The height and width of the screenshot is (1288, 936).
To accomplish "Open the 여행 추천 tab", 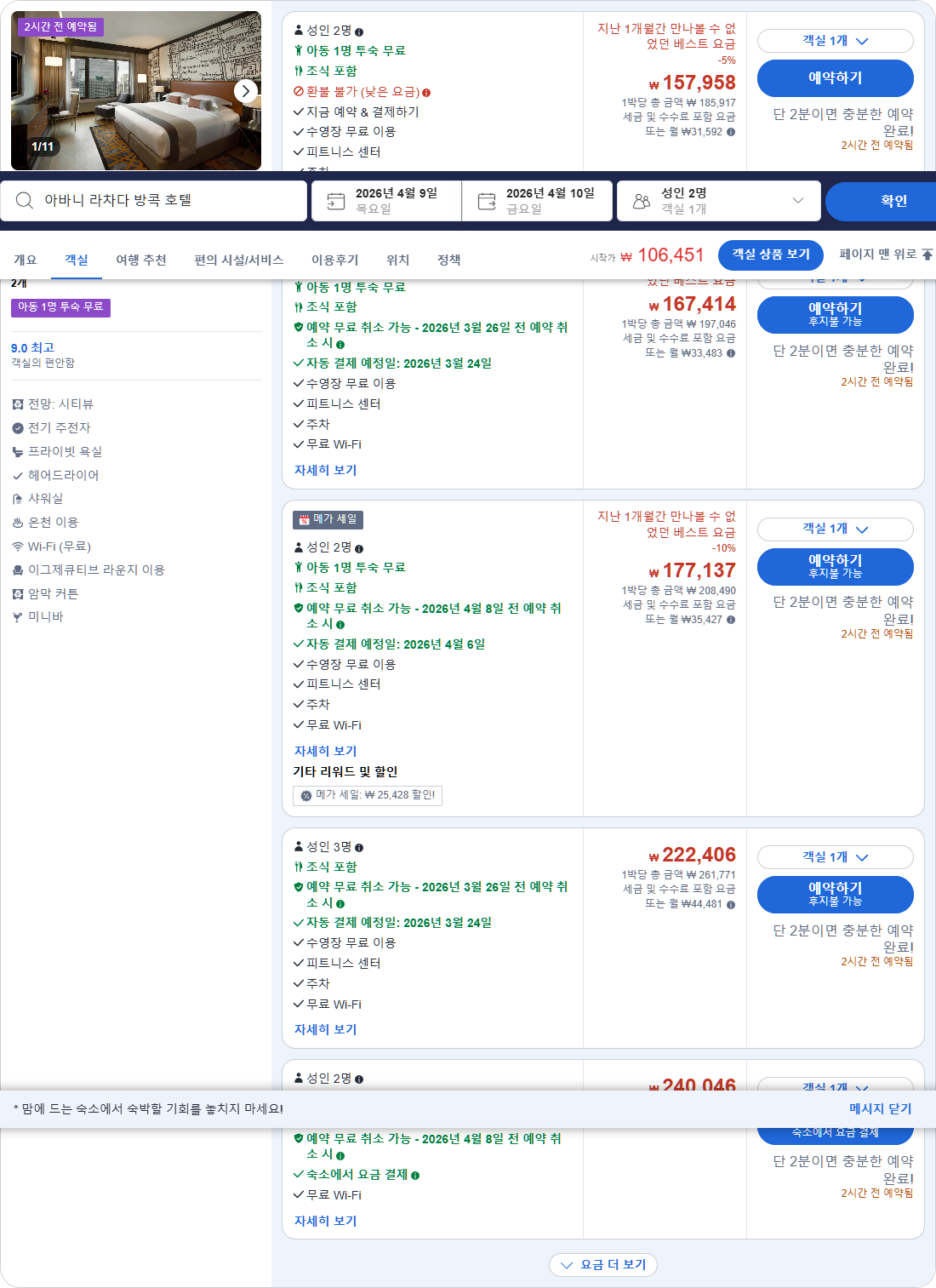I will coord(141,260).
